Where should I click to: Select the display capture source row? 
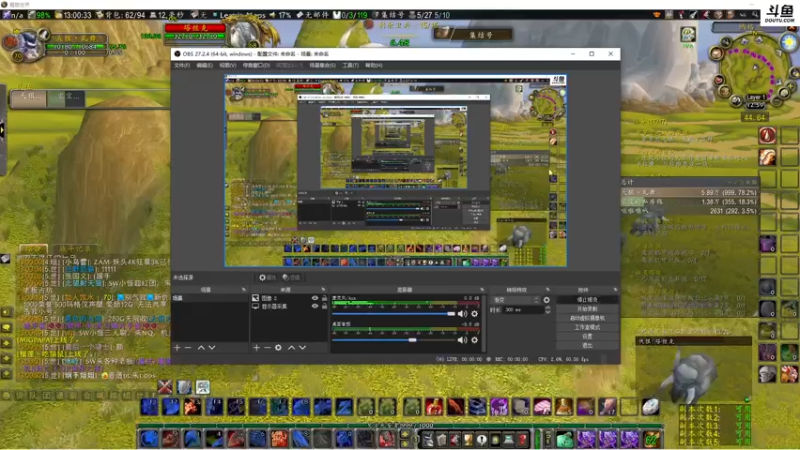[289, 306]
